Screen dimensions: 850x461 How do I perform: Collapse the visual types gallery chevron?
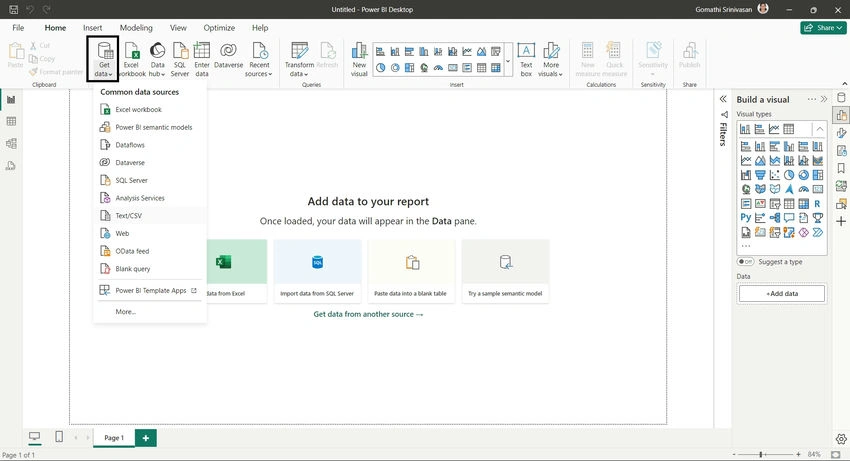point(820,129)
